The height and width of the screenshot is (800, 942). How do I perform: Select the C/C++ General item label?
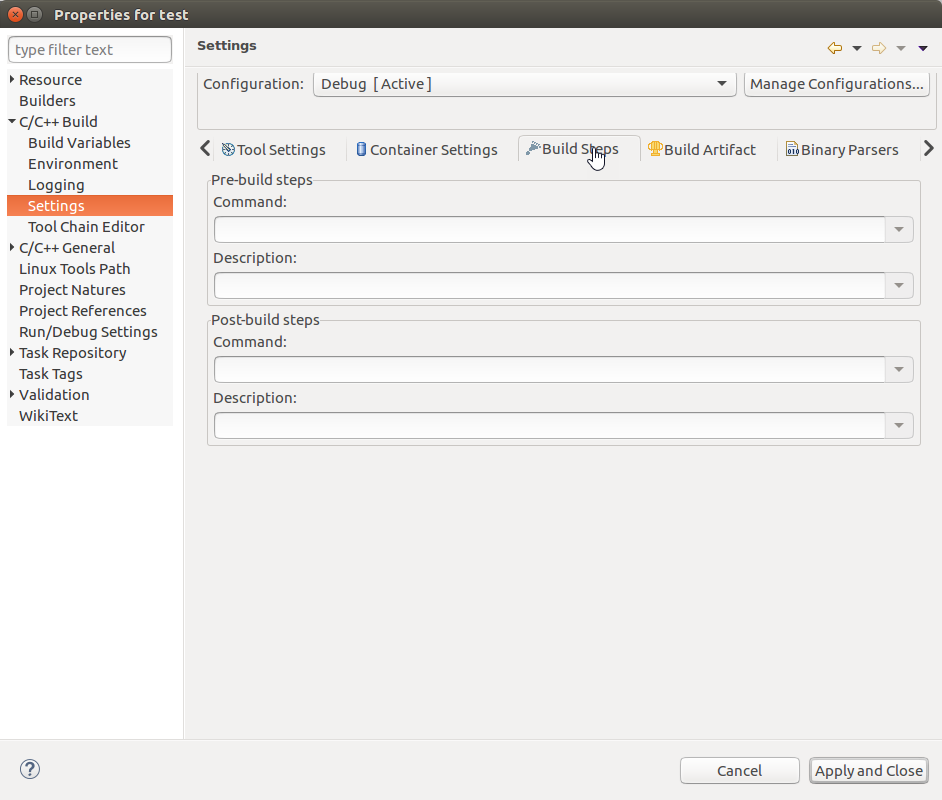pyautogui.click(x=67, y=248)
